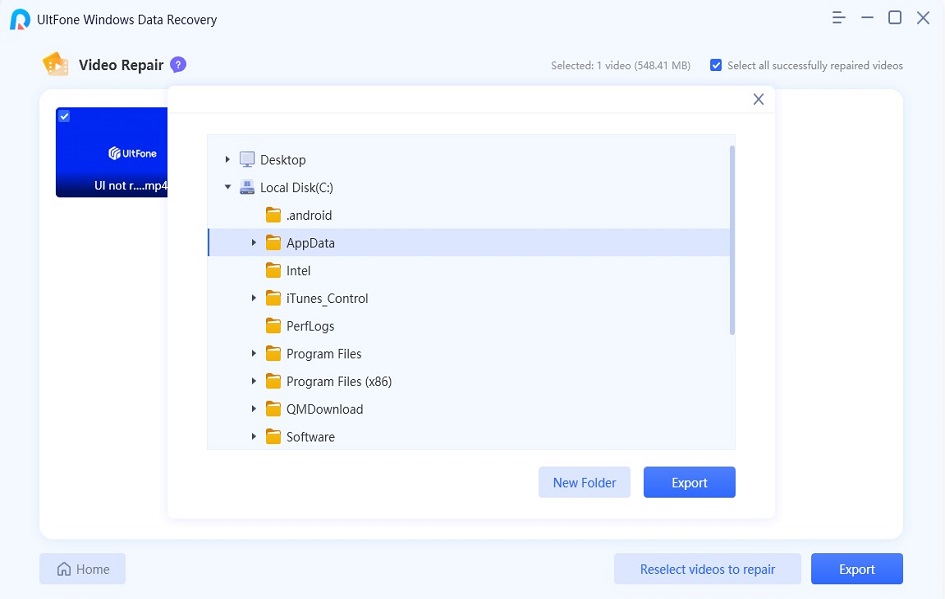This screenshot has height=599, width=945.
Task: Click the Intel folder icon
Action: coord(273,270)
